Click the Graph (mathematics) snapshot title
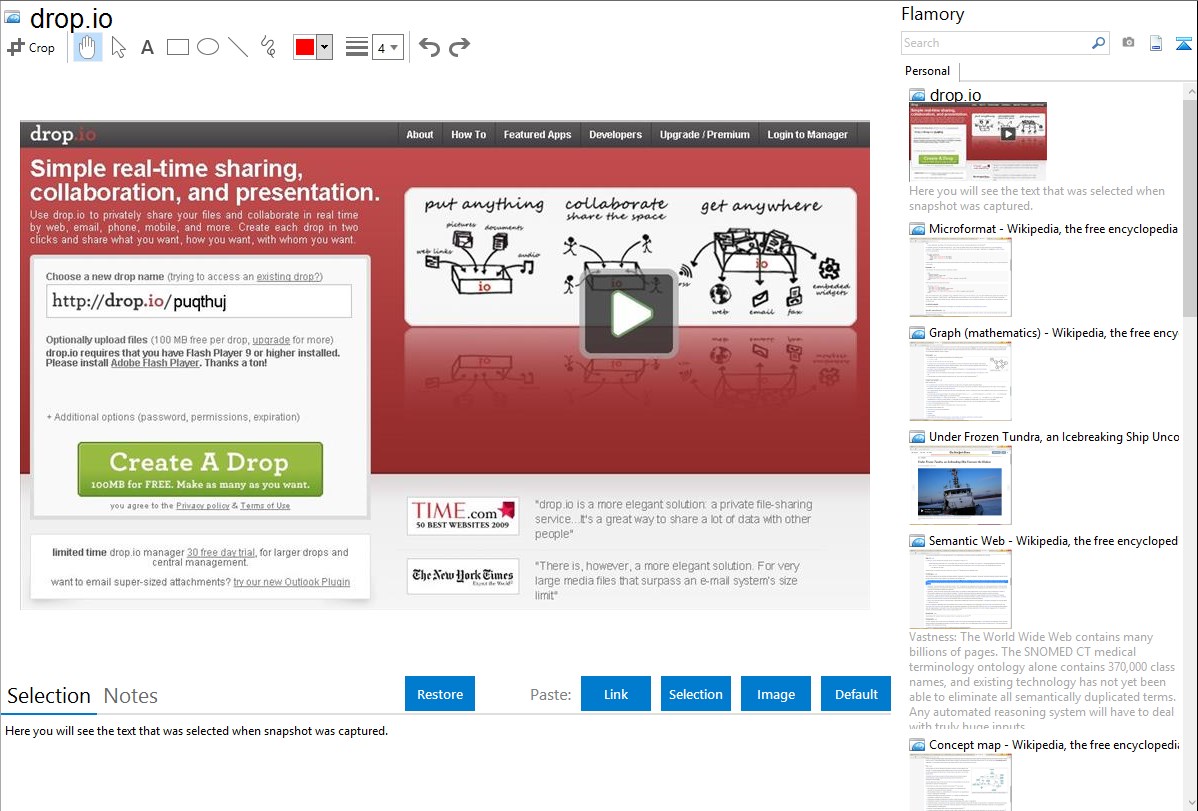The width and height of the screenshot is (1198, 811). tap(1054, 333)
